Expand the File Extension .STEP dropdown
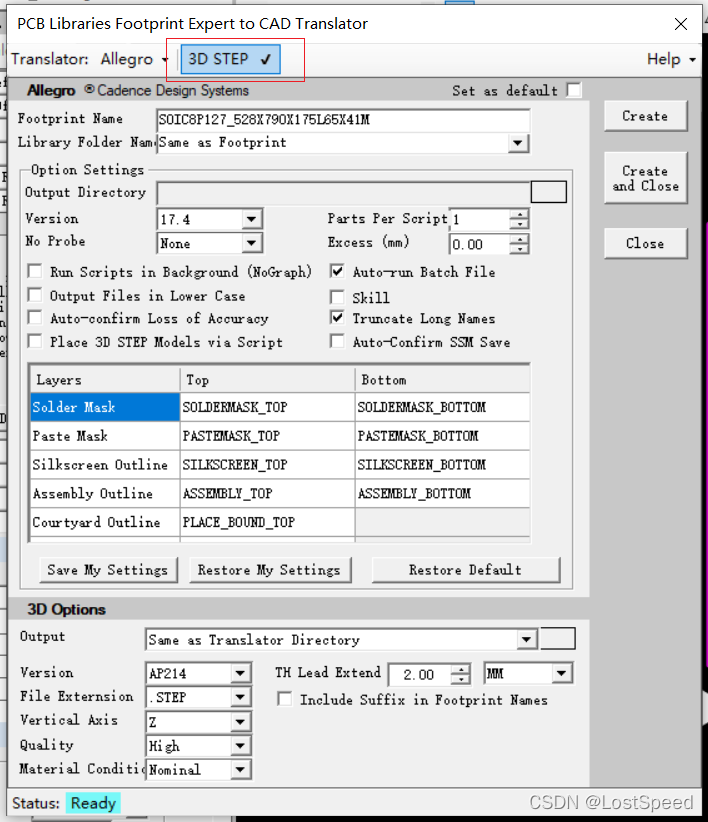 coord(240,697)
